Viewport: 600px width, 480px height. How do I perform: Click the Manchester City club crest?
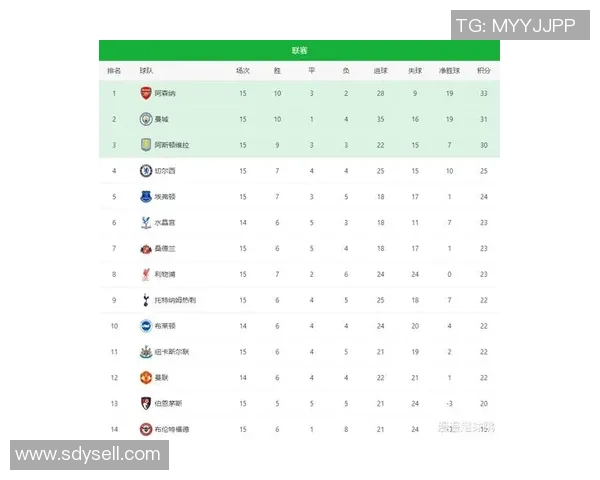[146, 120]
